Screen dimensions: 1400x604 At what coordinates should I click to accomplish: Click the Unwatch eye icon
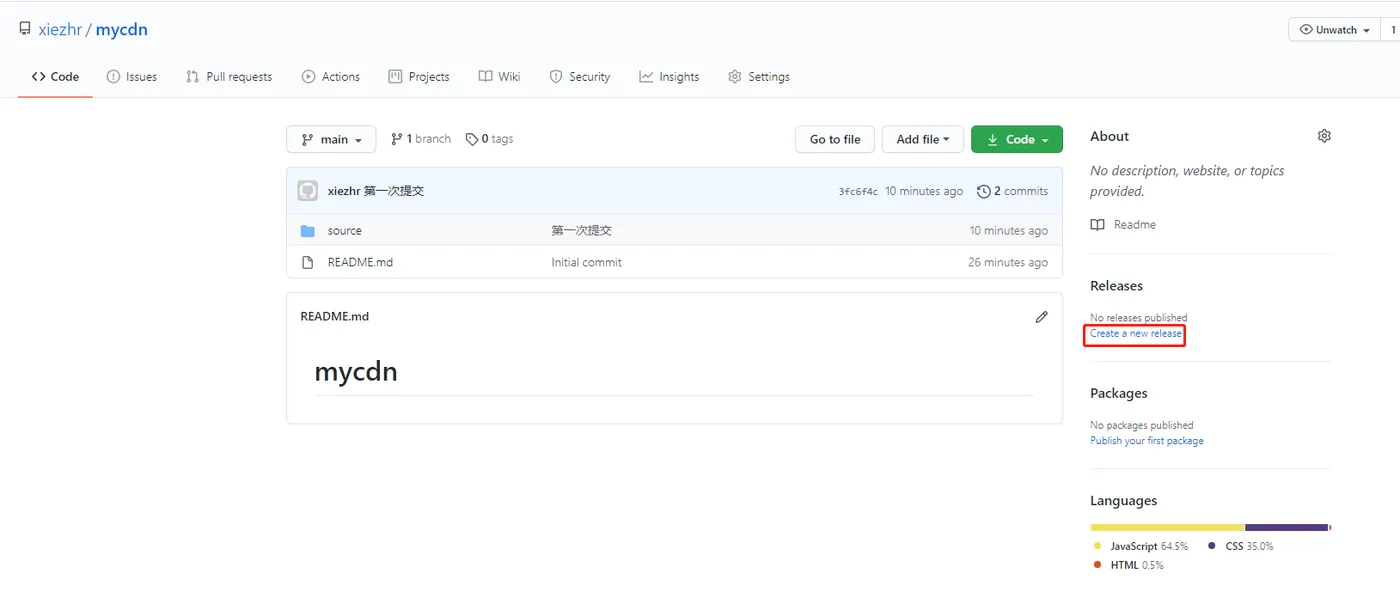click(x=1305, y=30)
